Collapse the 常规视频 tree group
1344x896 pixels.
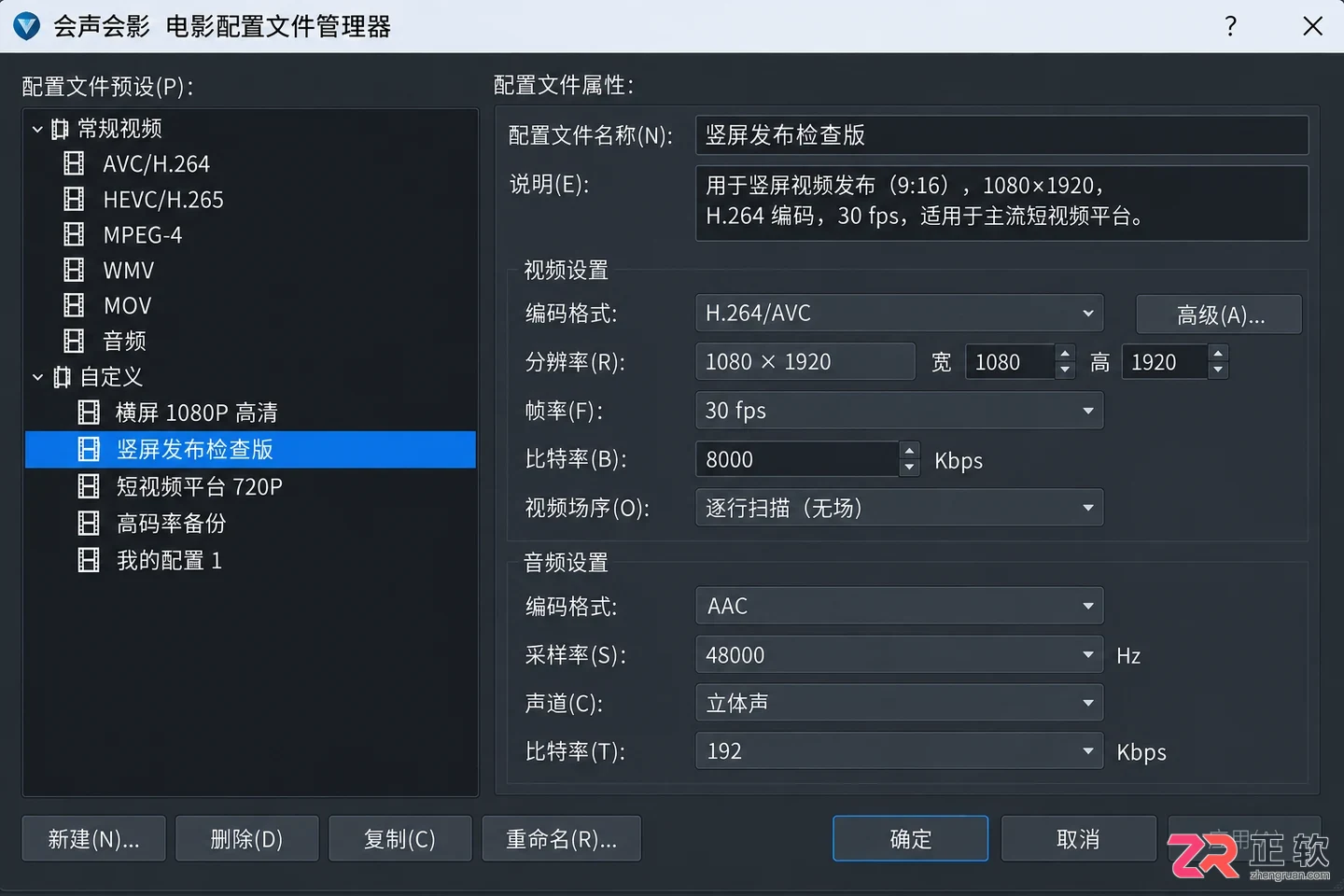(37, 129)
